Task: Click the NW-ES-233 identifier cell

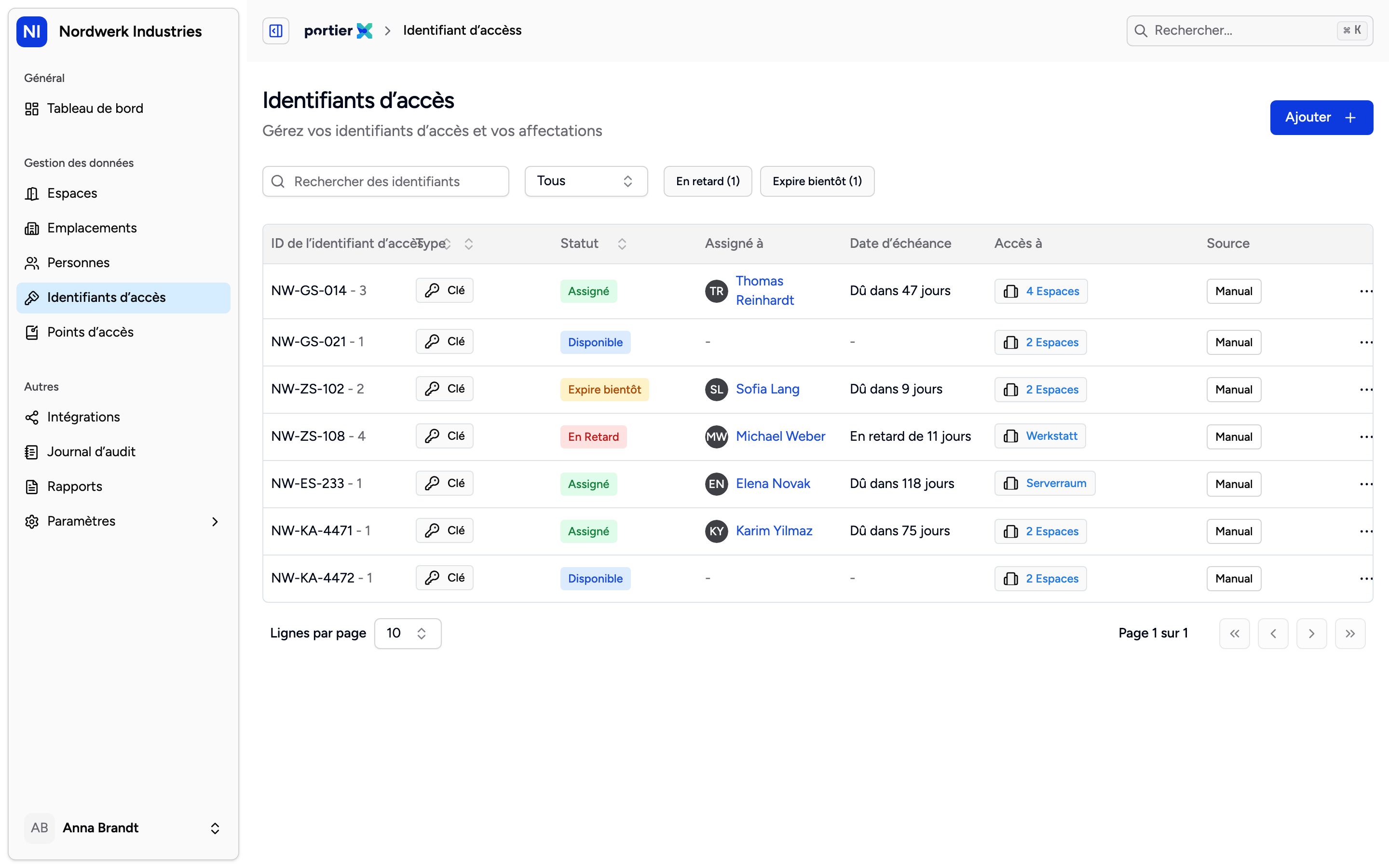Action: (x=316, y=483)
